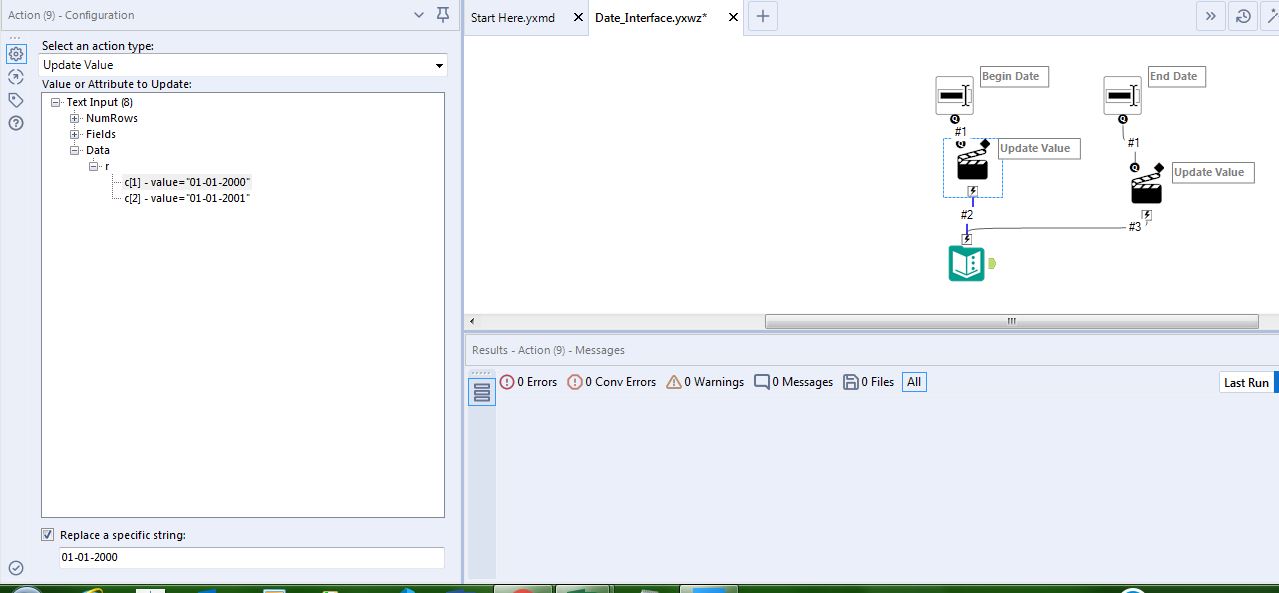The width and height of the screenshot is (1279, 593).
Task: Click the Help question-mark icon
Action: (15, 123)
